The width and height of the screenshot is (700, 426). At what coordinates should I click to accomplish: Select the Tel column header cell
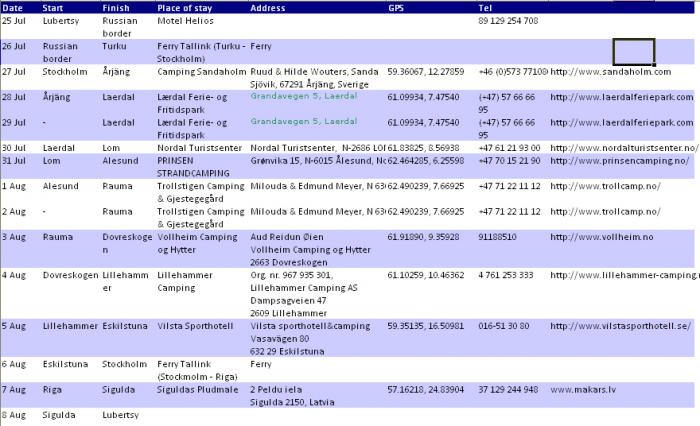point(485,8)
